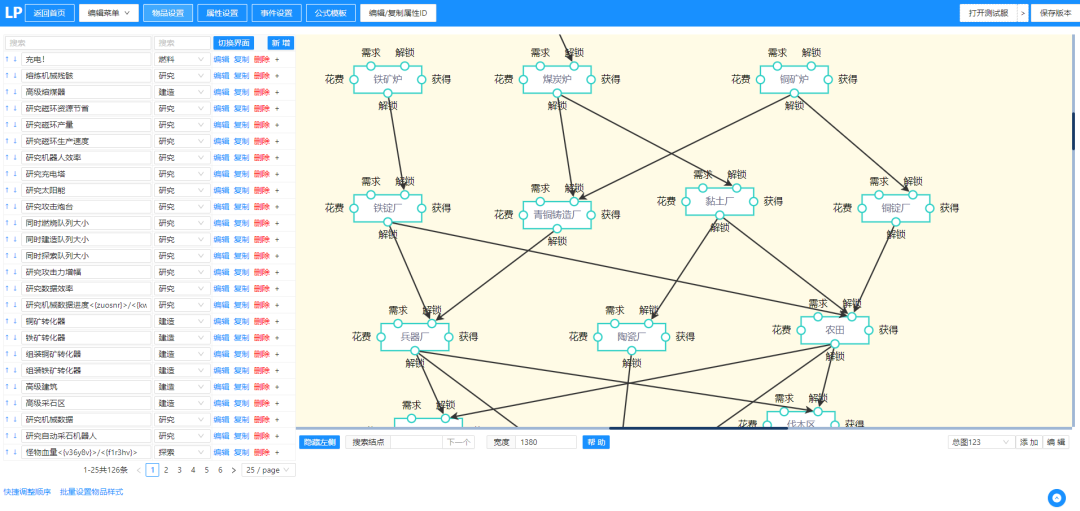Select the 农田 node in the graph

click(835, 330)
